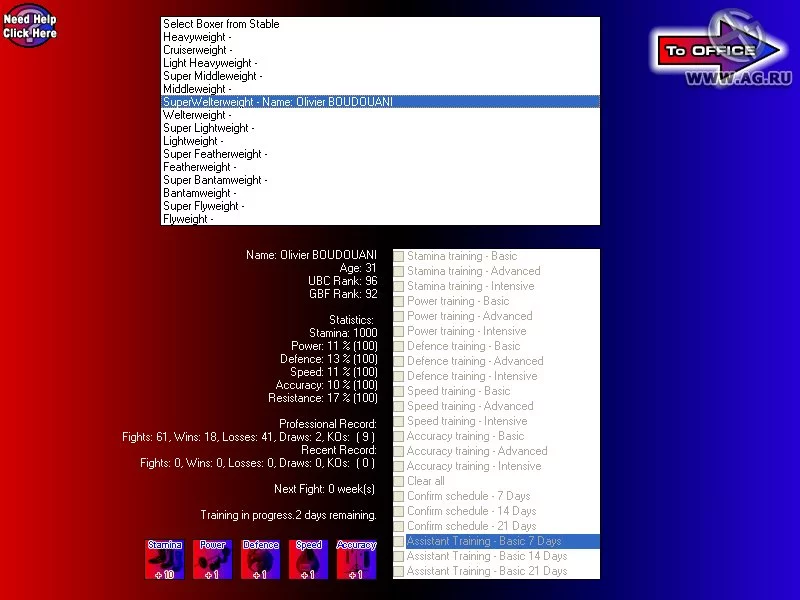Choose the Cruiserweight stable entry

coord(380,50)
